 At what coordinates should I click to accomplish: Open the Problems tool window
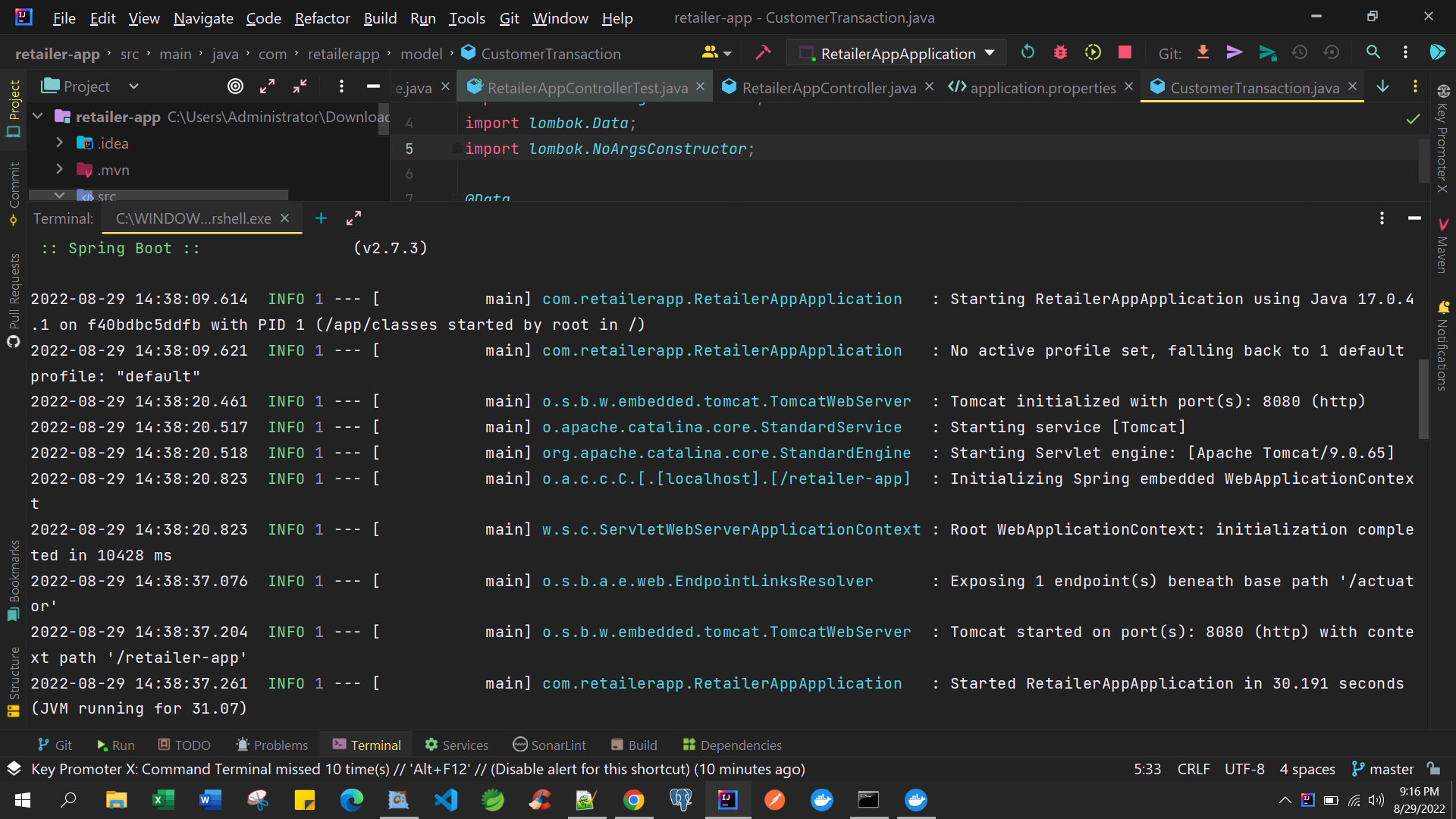[271, 745]
